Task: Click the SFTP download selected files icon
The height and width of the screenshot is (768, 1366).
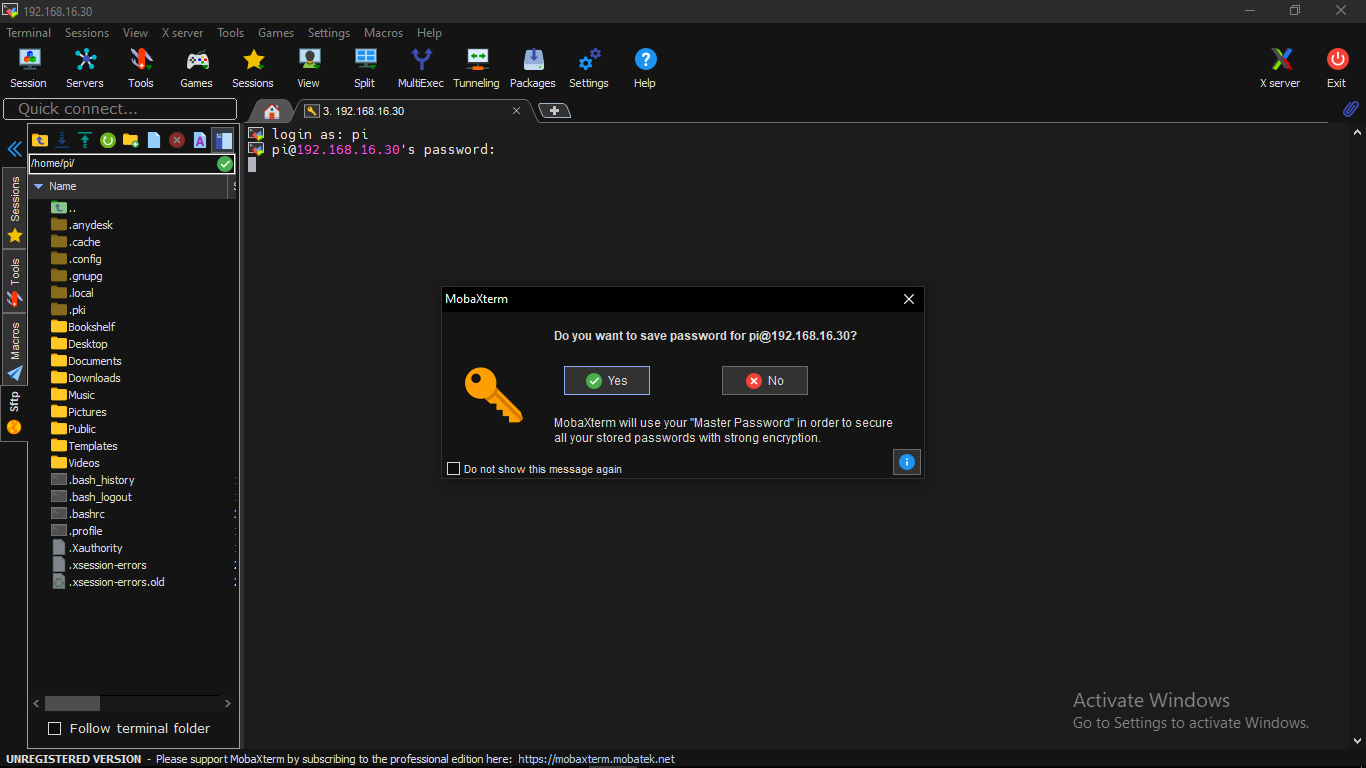Action: click(x=62, y=140)
